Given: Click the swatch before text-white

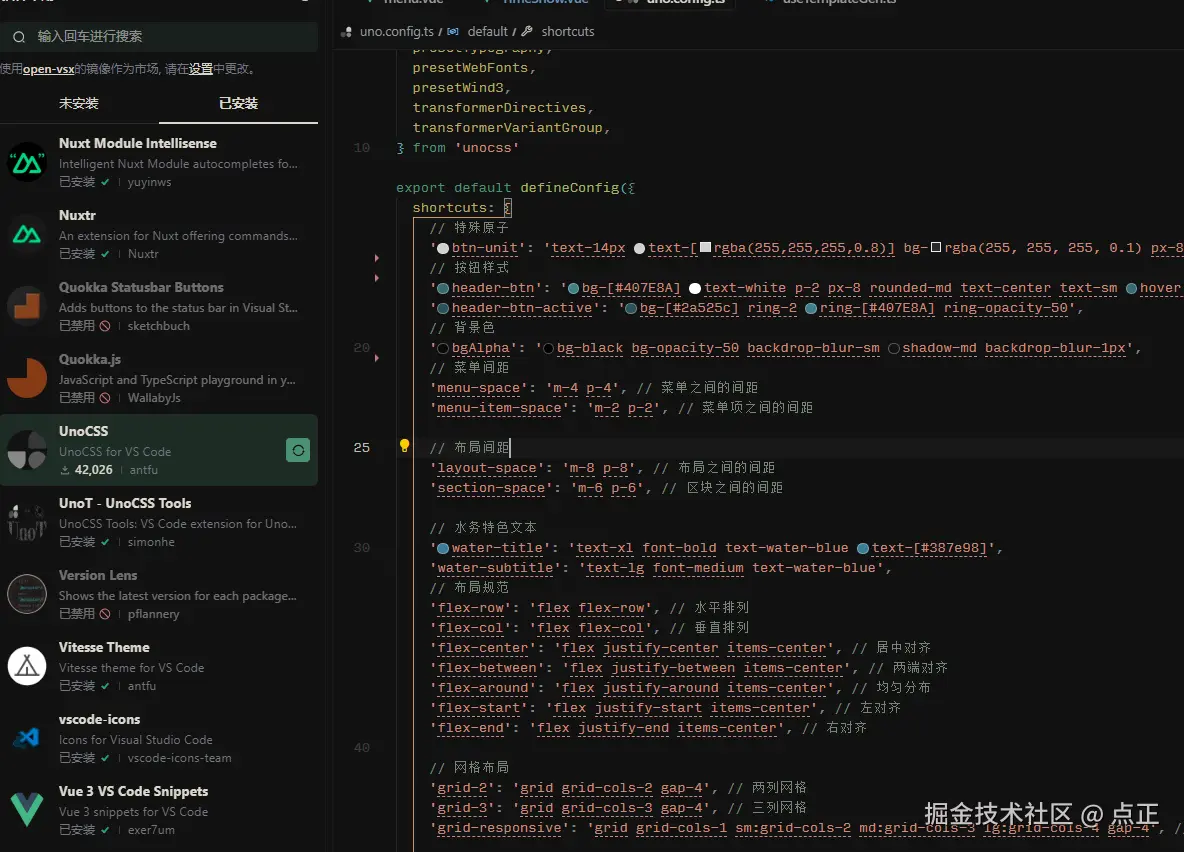Looking at the screenshot, I should (x=695, y=289).
